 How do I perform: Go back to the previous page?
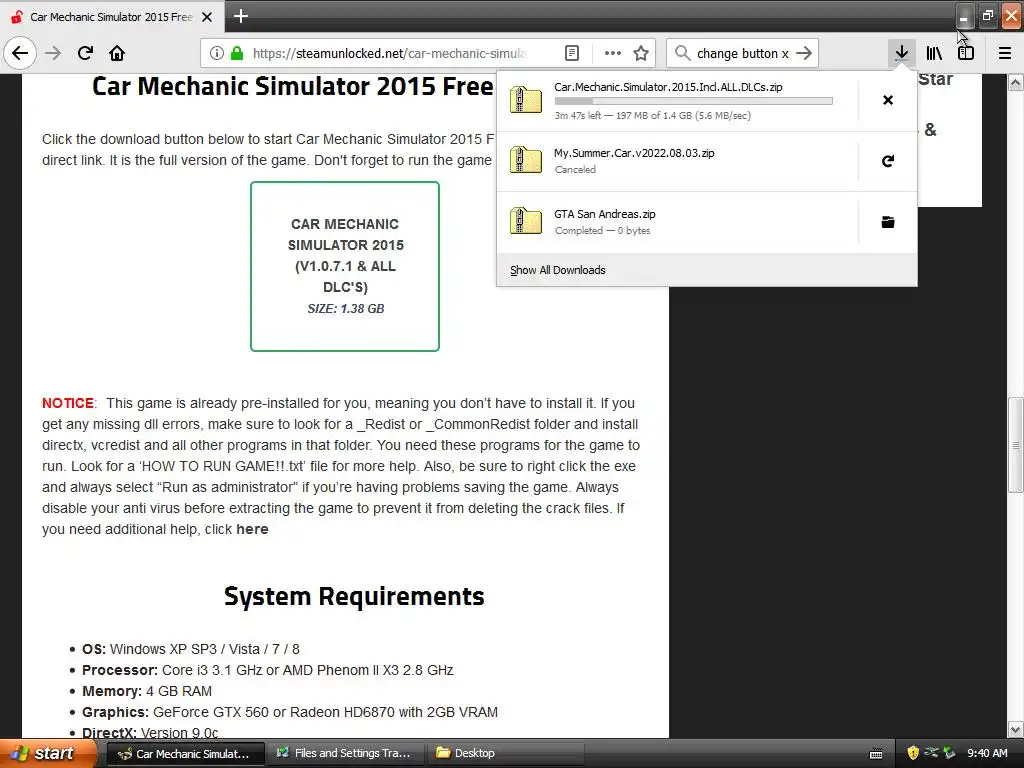(20, 53)
